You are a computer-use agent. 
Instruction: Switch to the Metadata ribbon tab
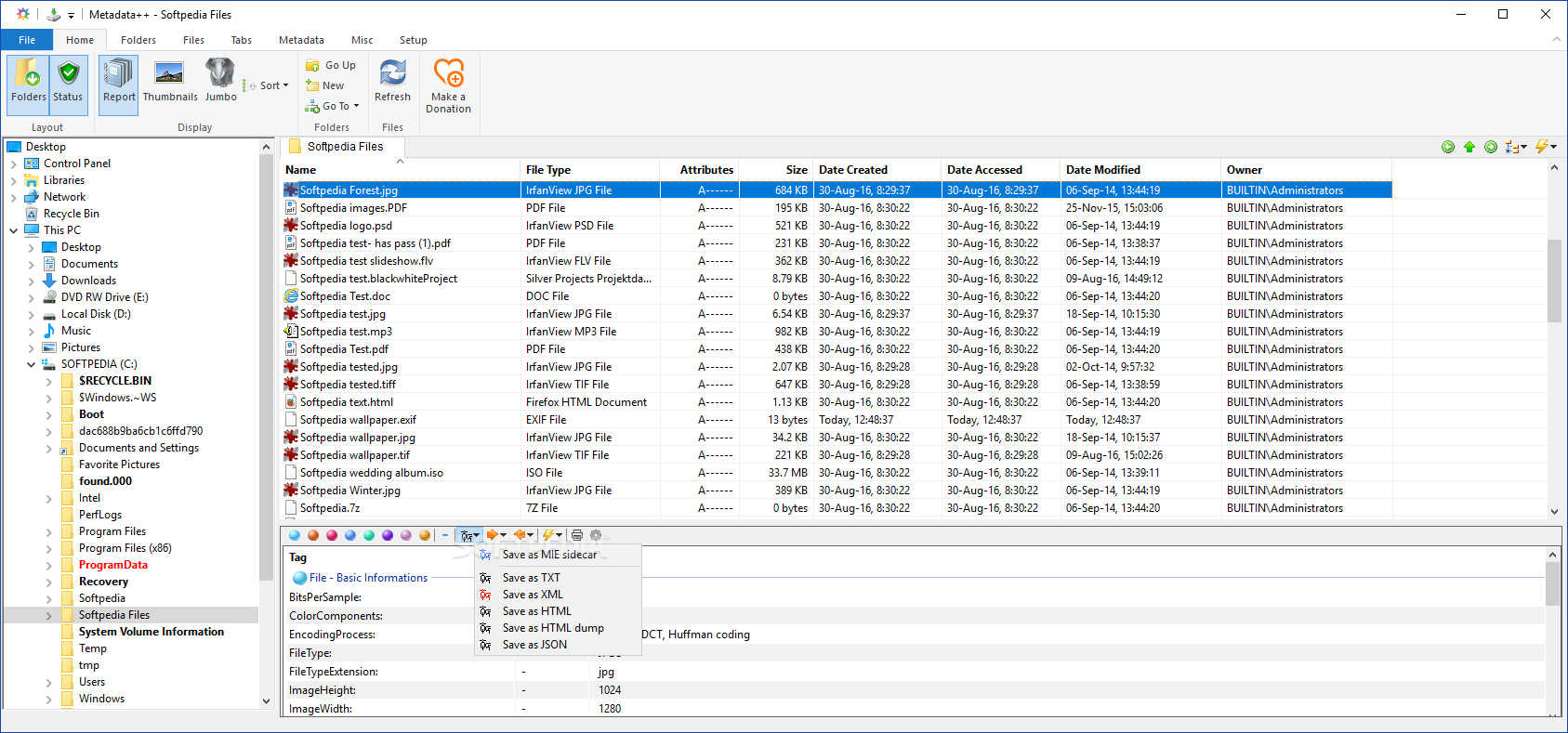pyautogui.click(x=301, y=40)
